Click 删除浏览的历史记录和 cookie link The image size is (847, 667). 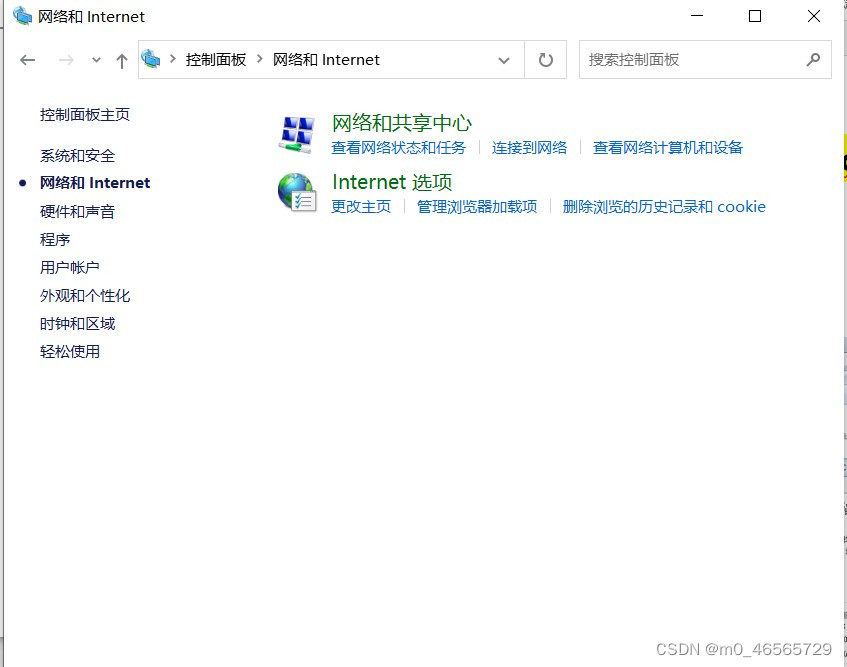[x=664, y=206]
